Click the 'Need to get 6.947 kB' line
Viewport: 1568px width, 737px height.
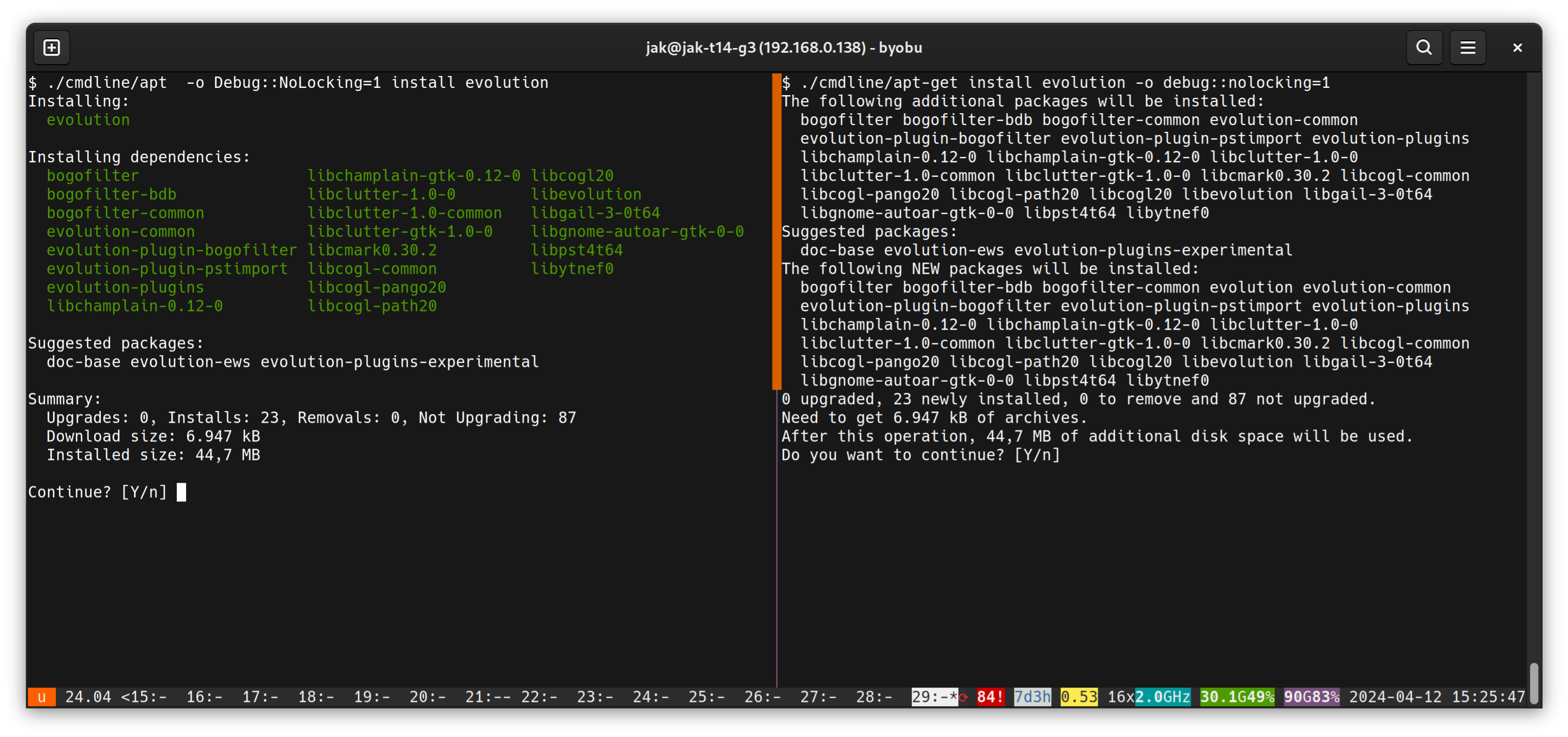(934, 418)
